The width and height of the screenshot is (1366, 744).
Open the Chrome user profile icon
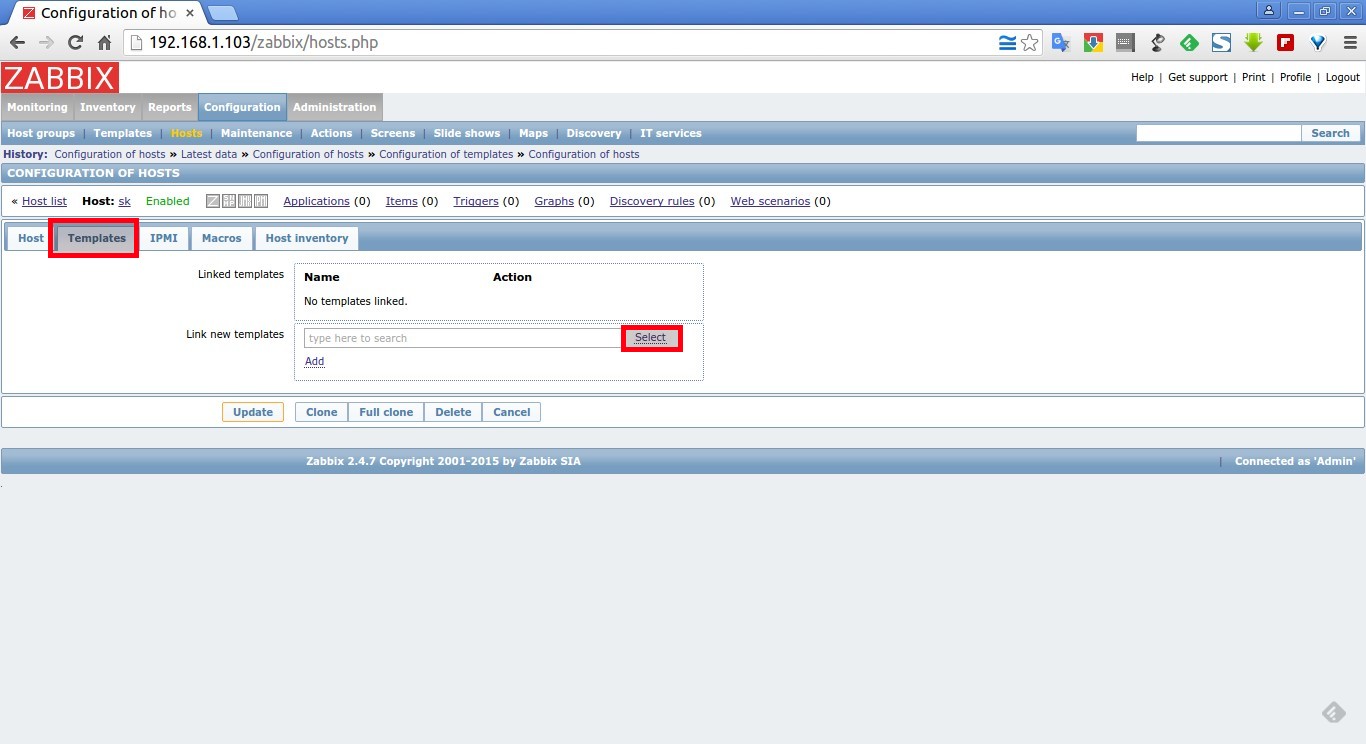(x=1268, y=10)
